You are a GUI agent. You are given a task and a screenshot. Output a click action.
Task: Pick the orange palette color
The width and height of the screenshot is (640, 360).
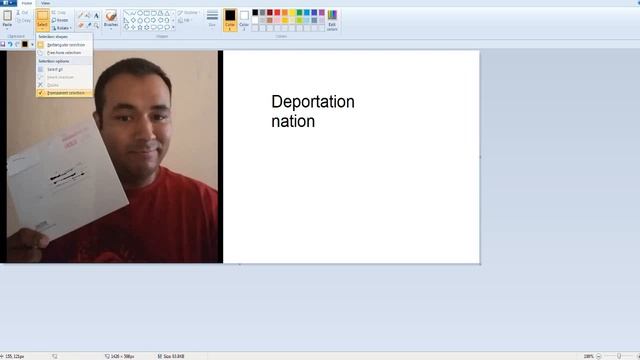pos(284,13)
